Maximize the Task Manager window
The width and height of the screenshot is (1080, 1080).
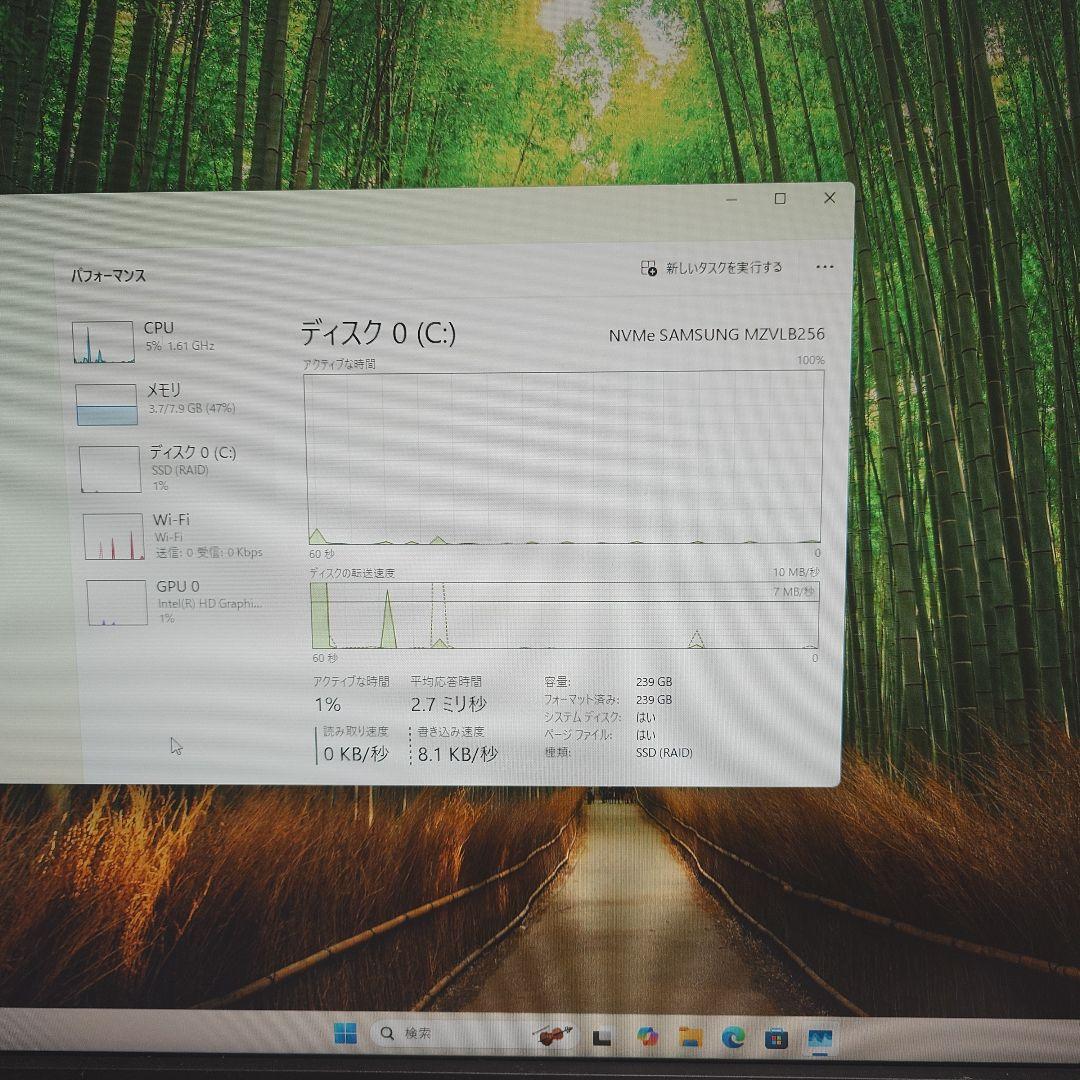[779, 198]
